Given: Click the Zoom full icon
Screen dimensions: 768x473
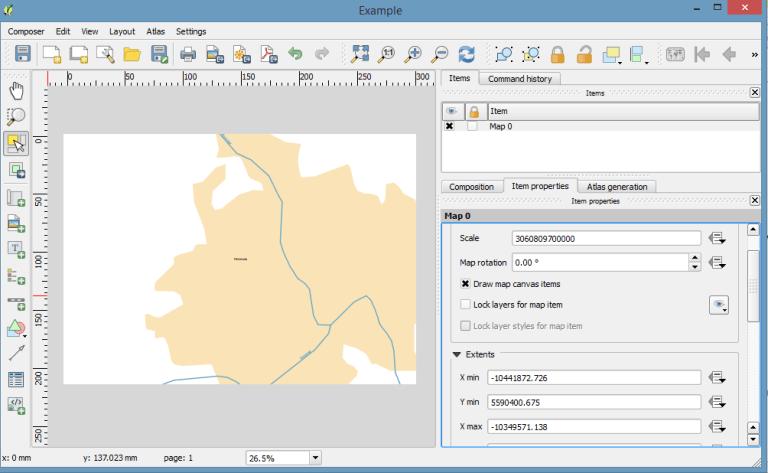Looking at the screenshot, I should pyautogui.click(x=360, y=54).
